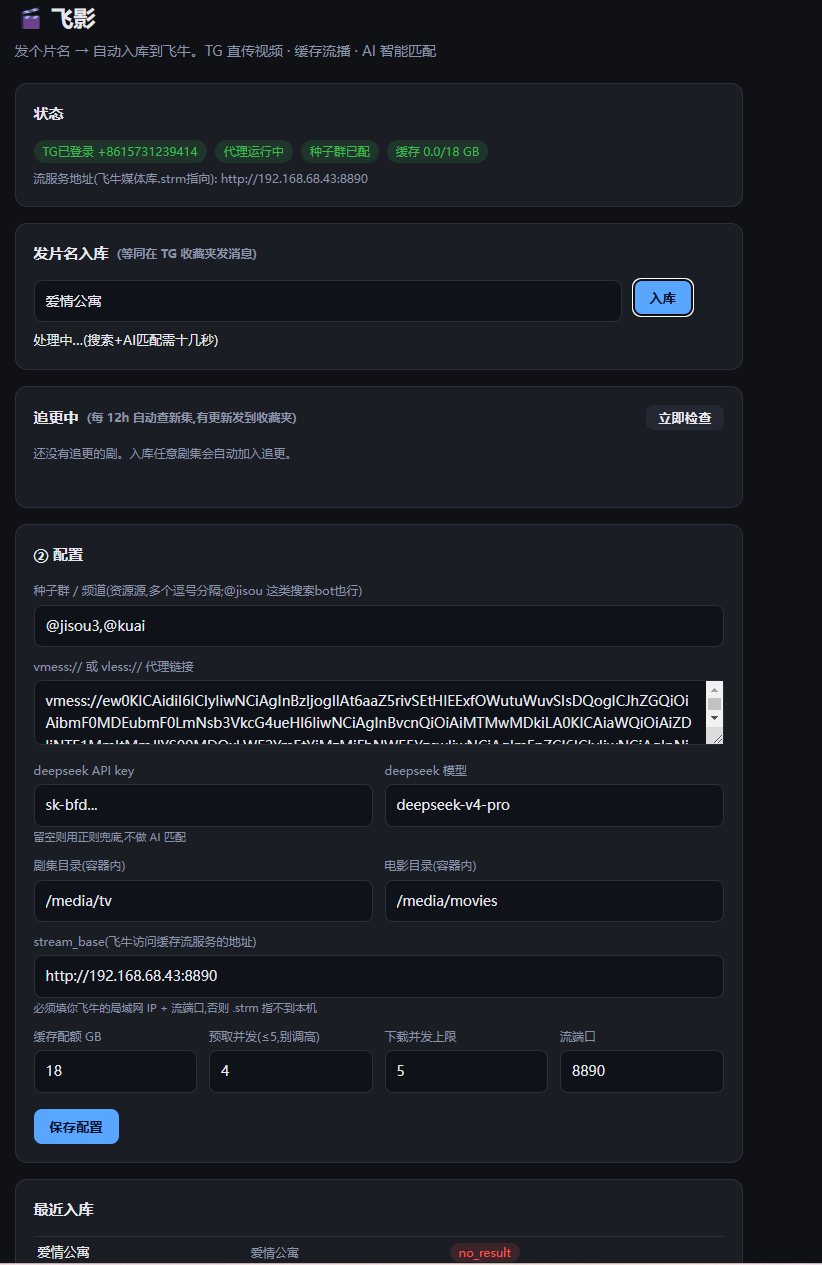The image size is (822, 1265).
Task: Click into the vmess proxy link textarea
Action: 370,712
